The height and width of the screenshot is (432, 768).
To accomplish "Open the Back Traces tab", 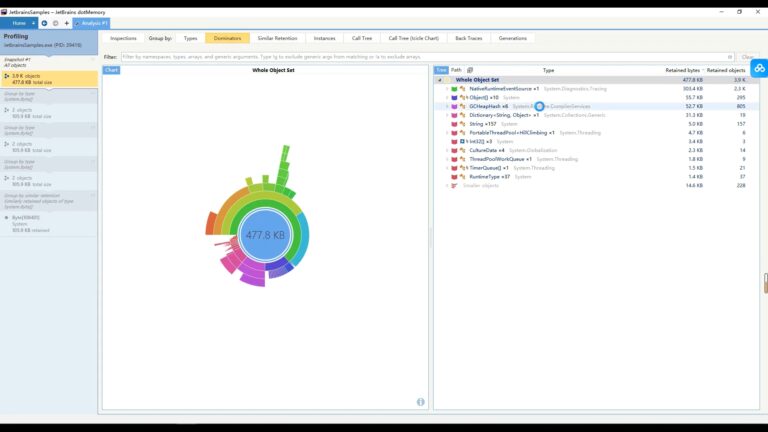I will click(x=469, y=38).
